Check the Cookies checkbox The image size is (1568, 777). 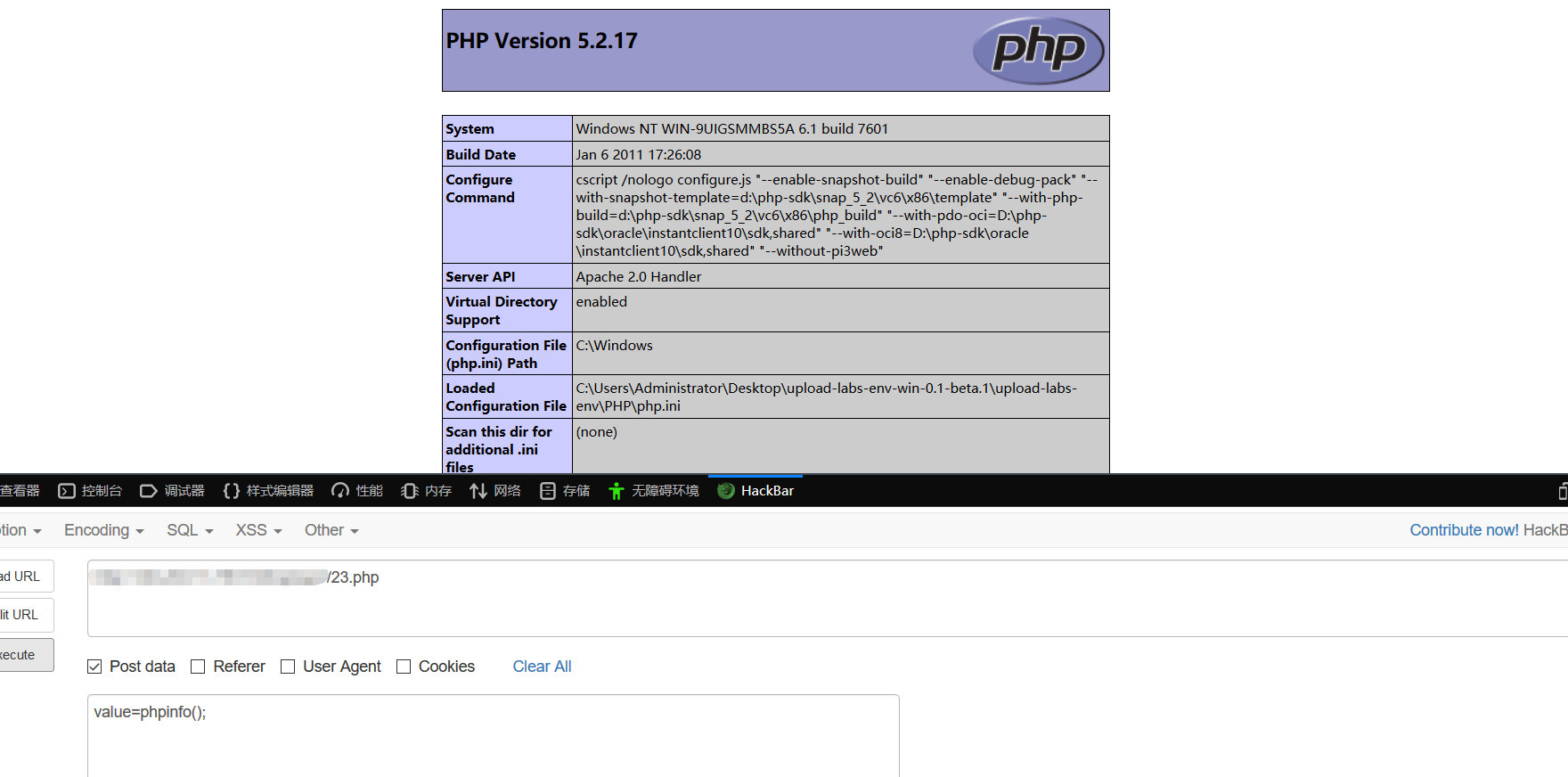[404, 667]
